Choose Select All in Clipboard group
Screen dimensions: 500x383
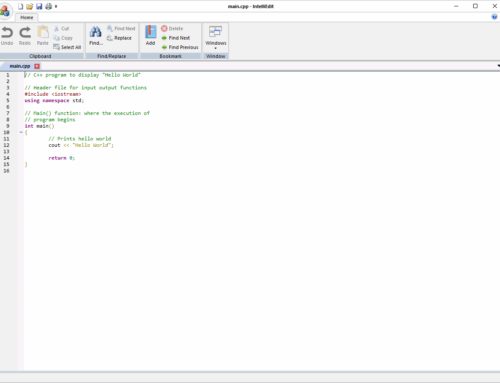pyautogui.click(x=67, y=47)
